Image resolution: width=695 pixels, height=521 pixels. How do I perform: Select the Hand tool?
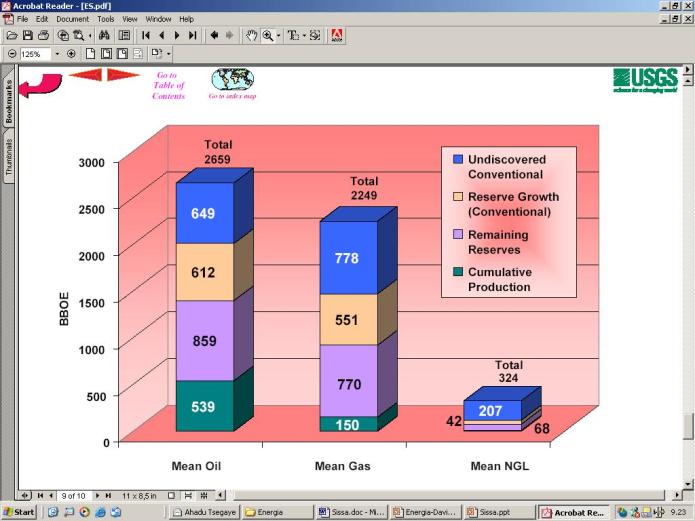point(252,35)
